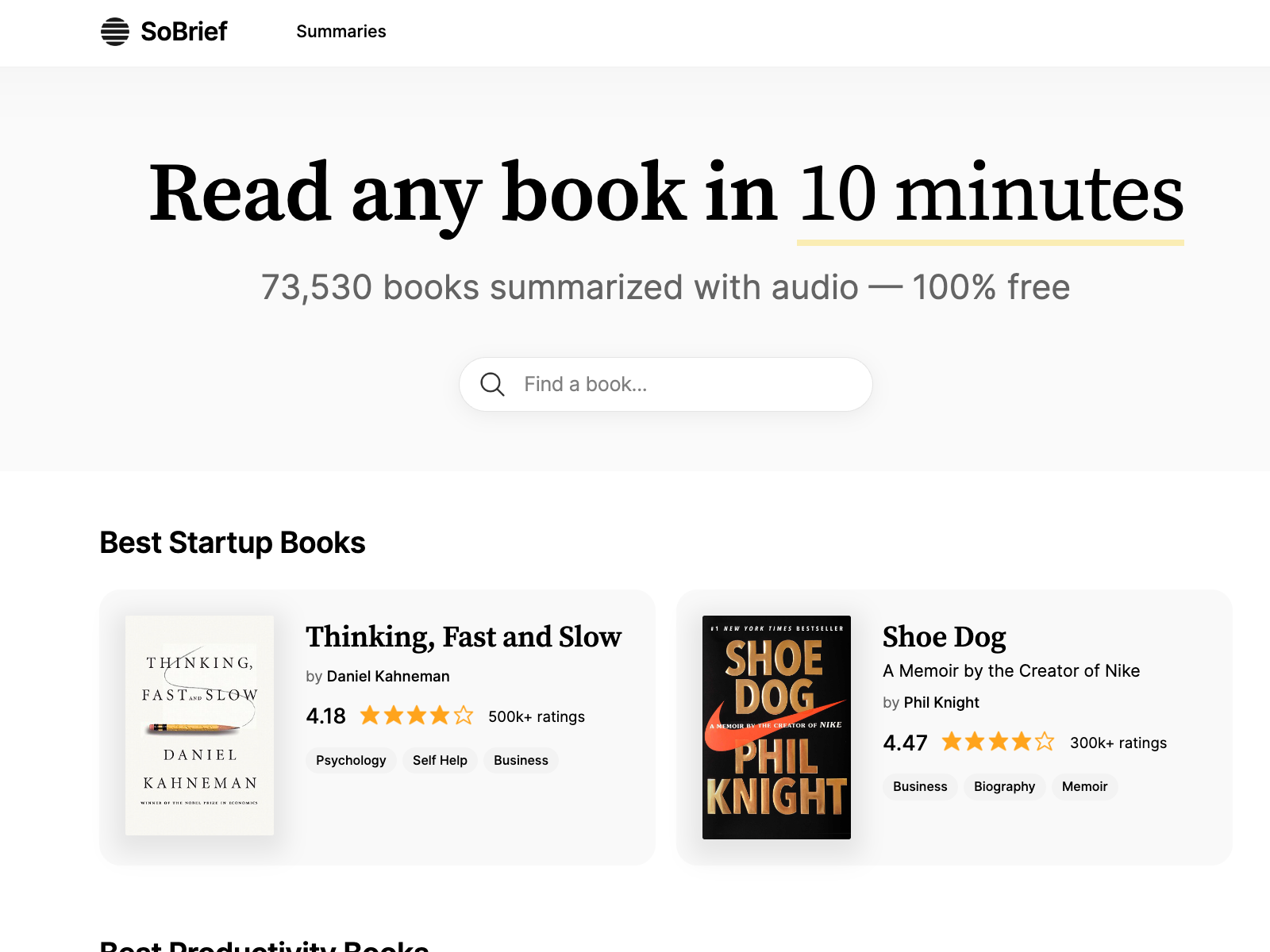Select the Memoir tag under Shoe Dog
Image resolution: width=1270 pixels, height=952 pixels.
tap(1084, 786)
